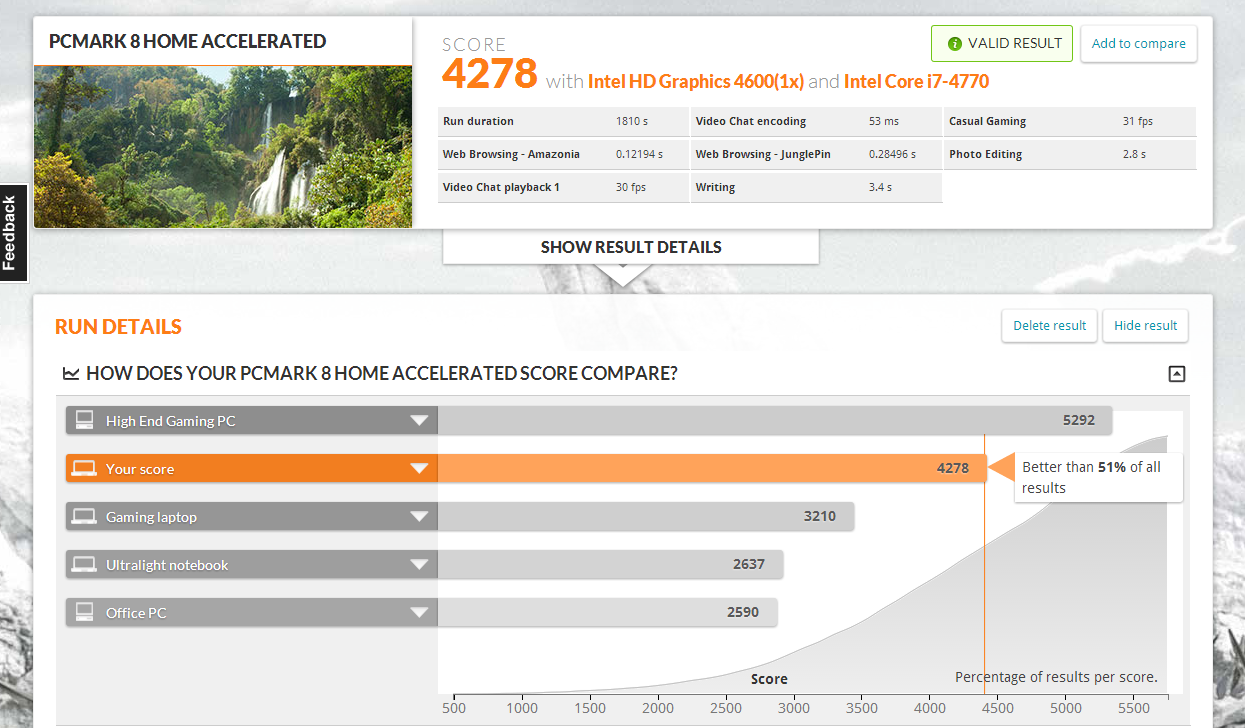
Task: Click the Your score laptop icon
Action: click(85, 469)
